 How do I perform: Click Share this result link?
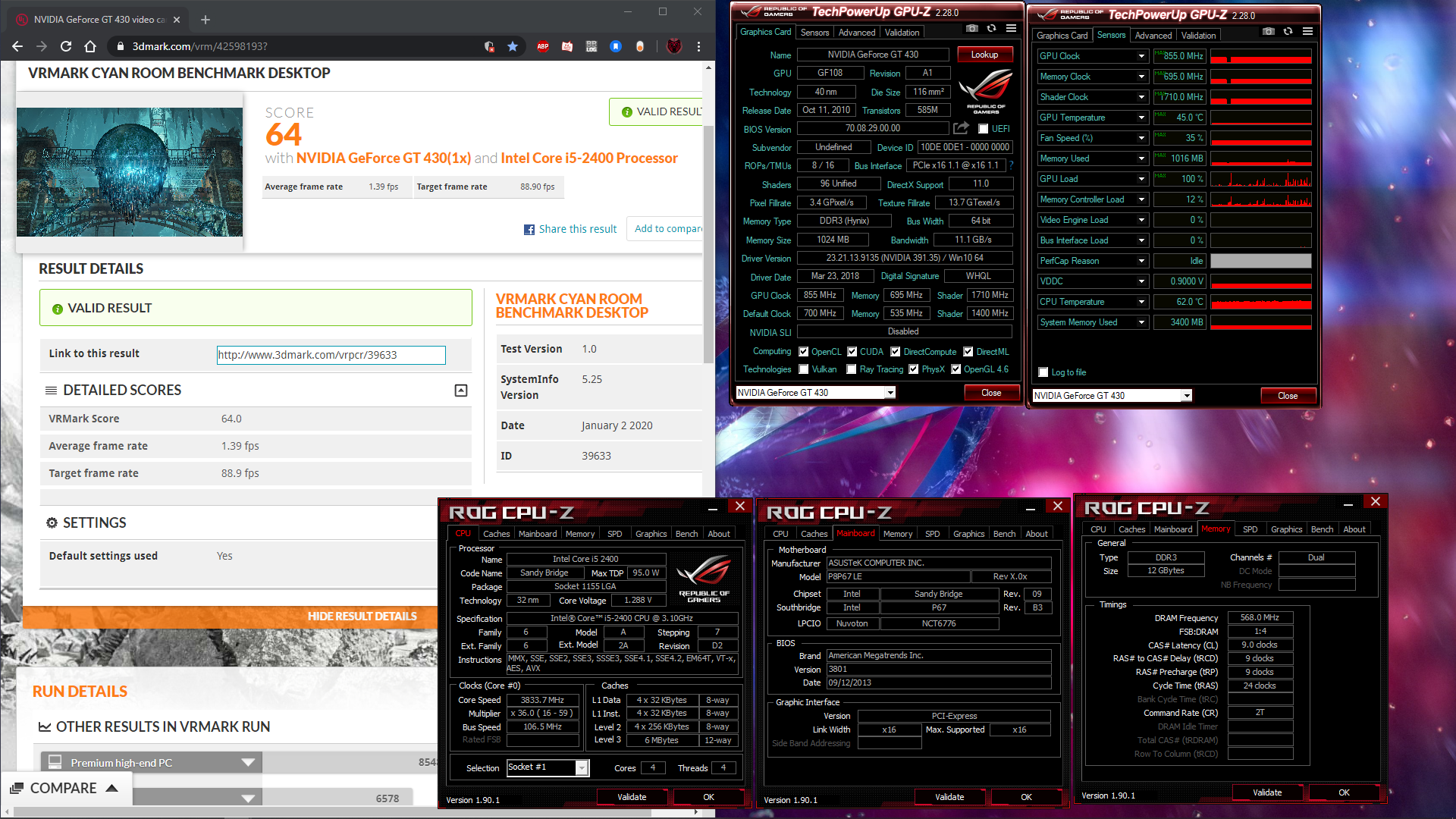pos(578,229)
